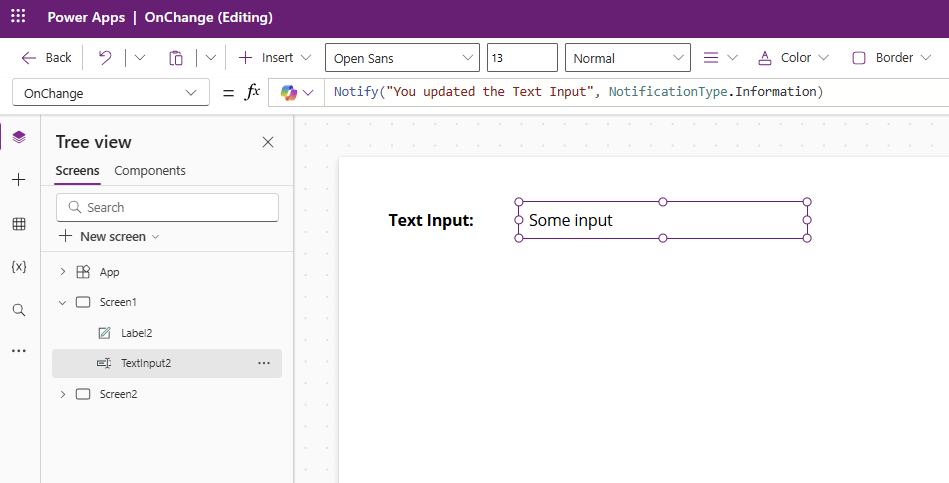Click the Screen2 rectangle icon in tree
This screenshot has height=483, width=949.
pos(83,394)
